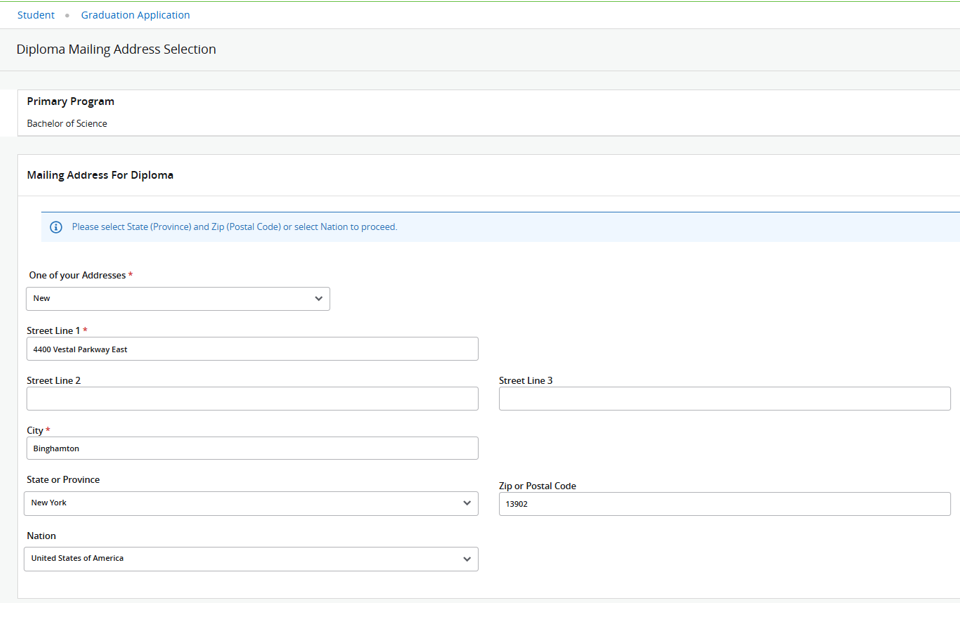Click into the Street Line 2 field

point(252,398)
